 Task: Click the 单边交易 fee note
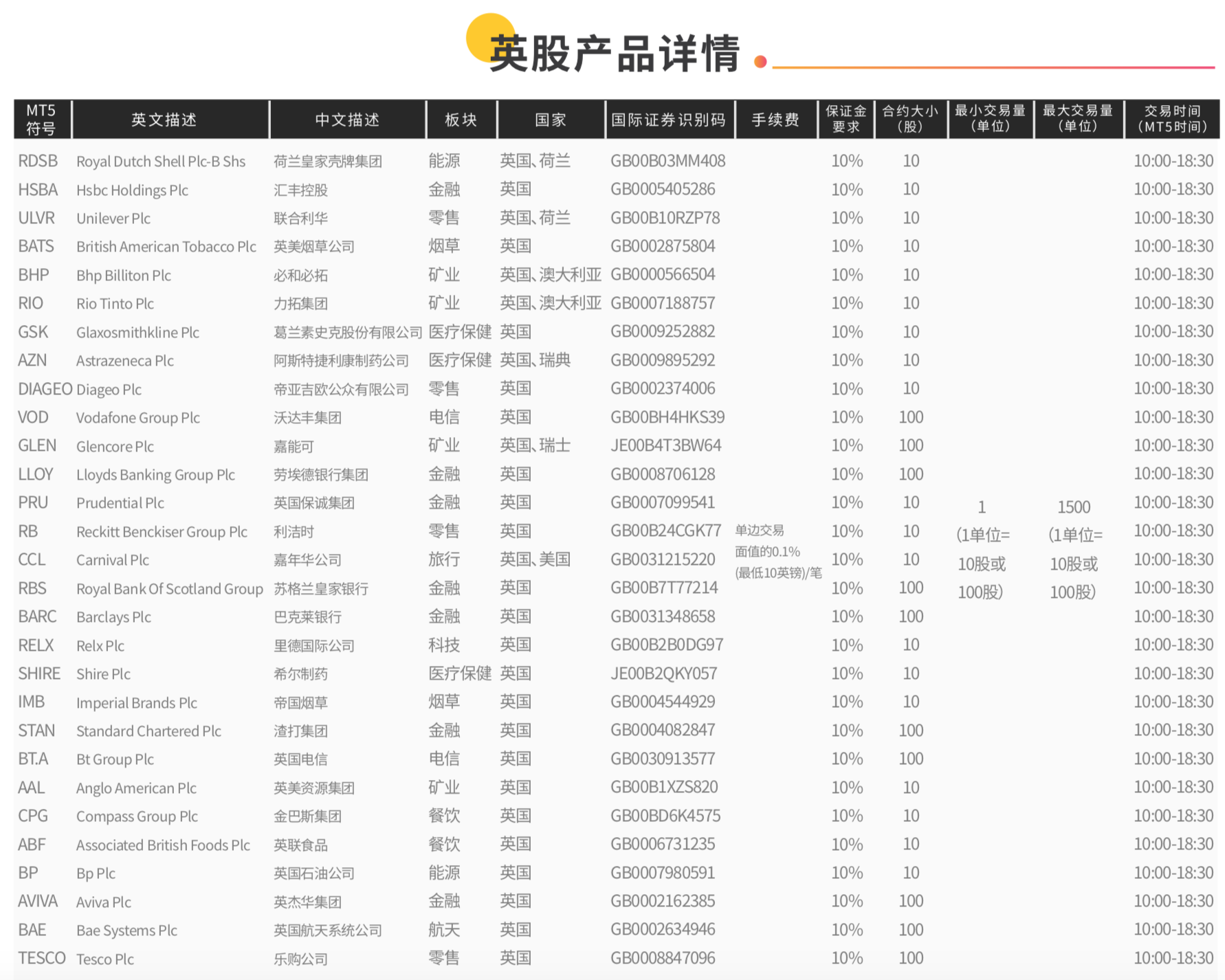coord(760,531)
